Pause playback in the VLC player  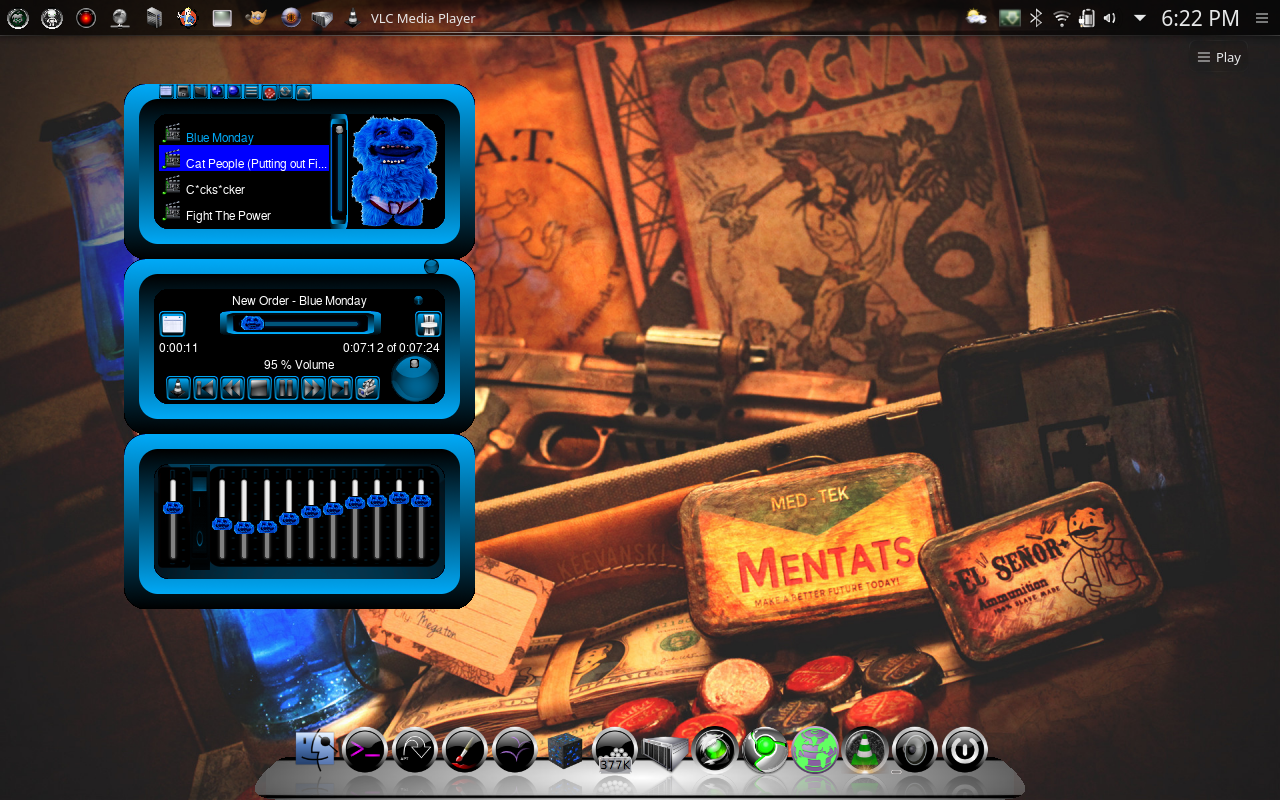tap(286, 388)
